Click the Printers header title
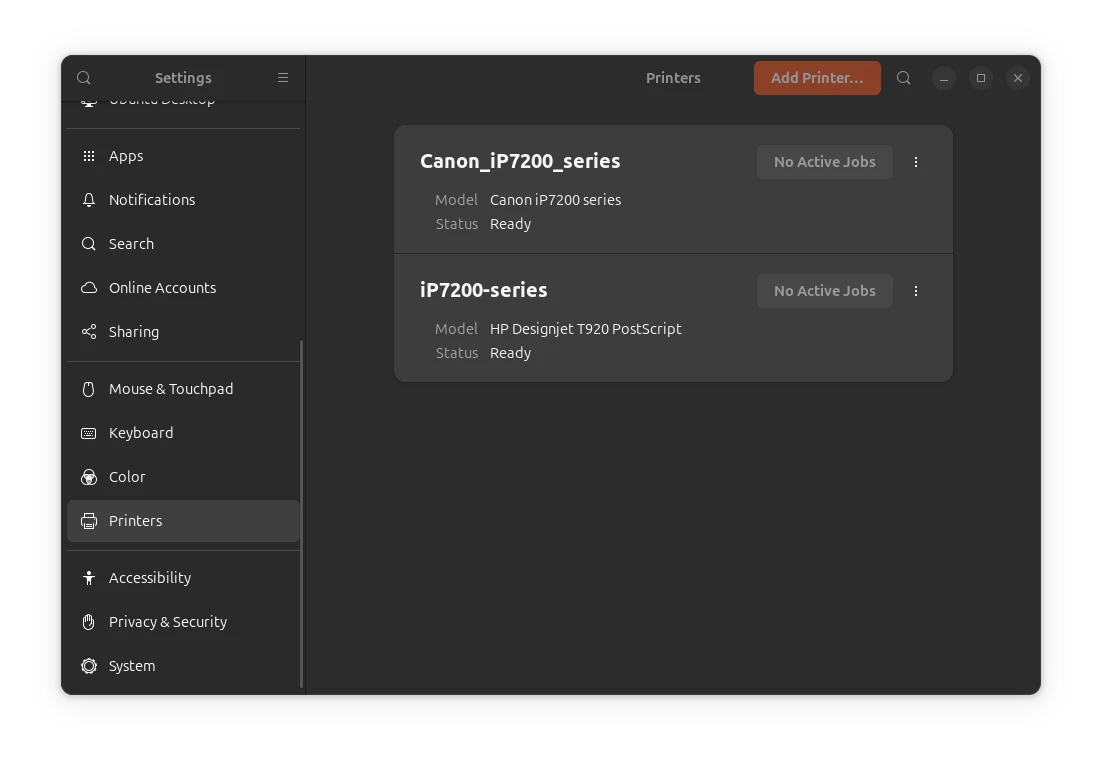Screen dimensions: 1102x762 pyautogui.click(x=673, y=78)
